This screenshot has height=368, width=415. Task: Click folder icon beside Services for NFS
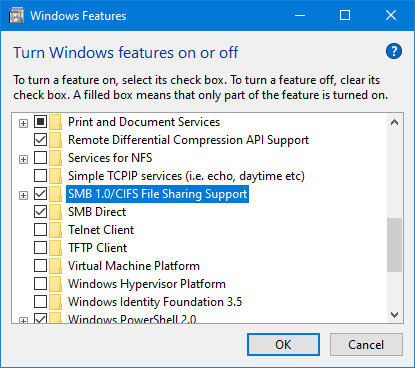pyautogui.click(x=55, y=158)
